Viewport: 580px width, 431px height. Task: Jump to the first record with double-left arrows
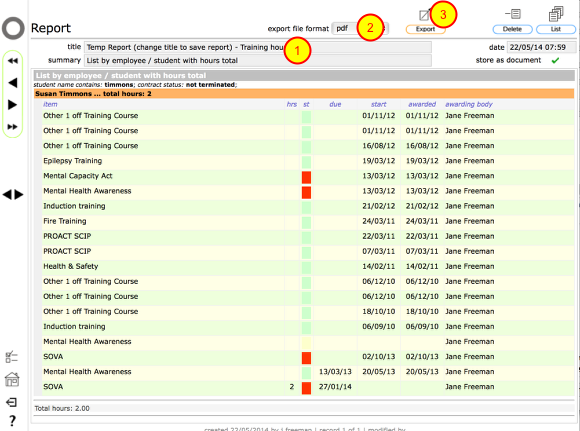pos(13,61)
